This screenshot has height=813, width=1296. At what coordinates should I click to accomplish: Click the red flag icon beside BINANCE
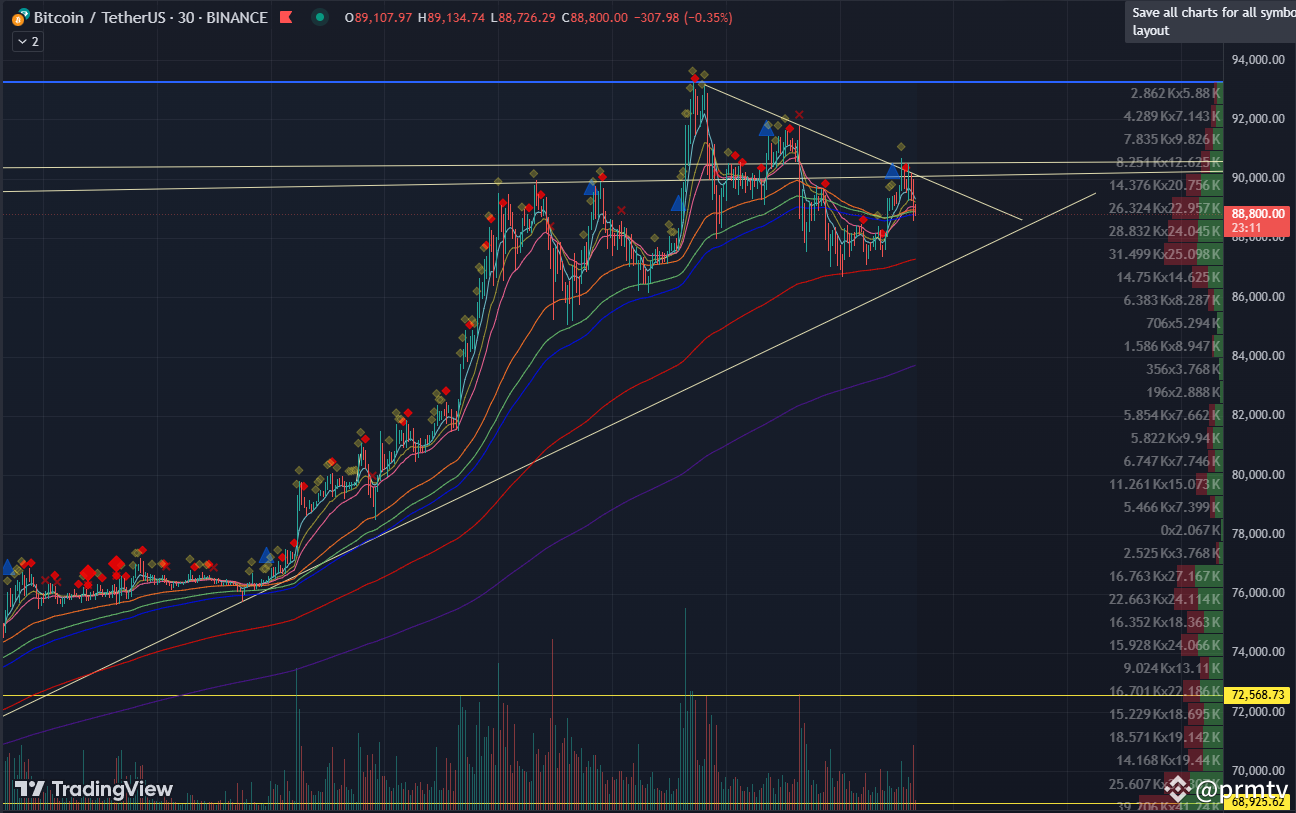[x=284, y=18]
